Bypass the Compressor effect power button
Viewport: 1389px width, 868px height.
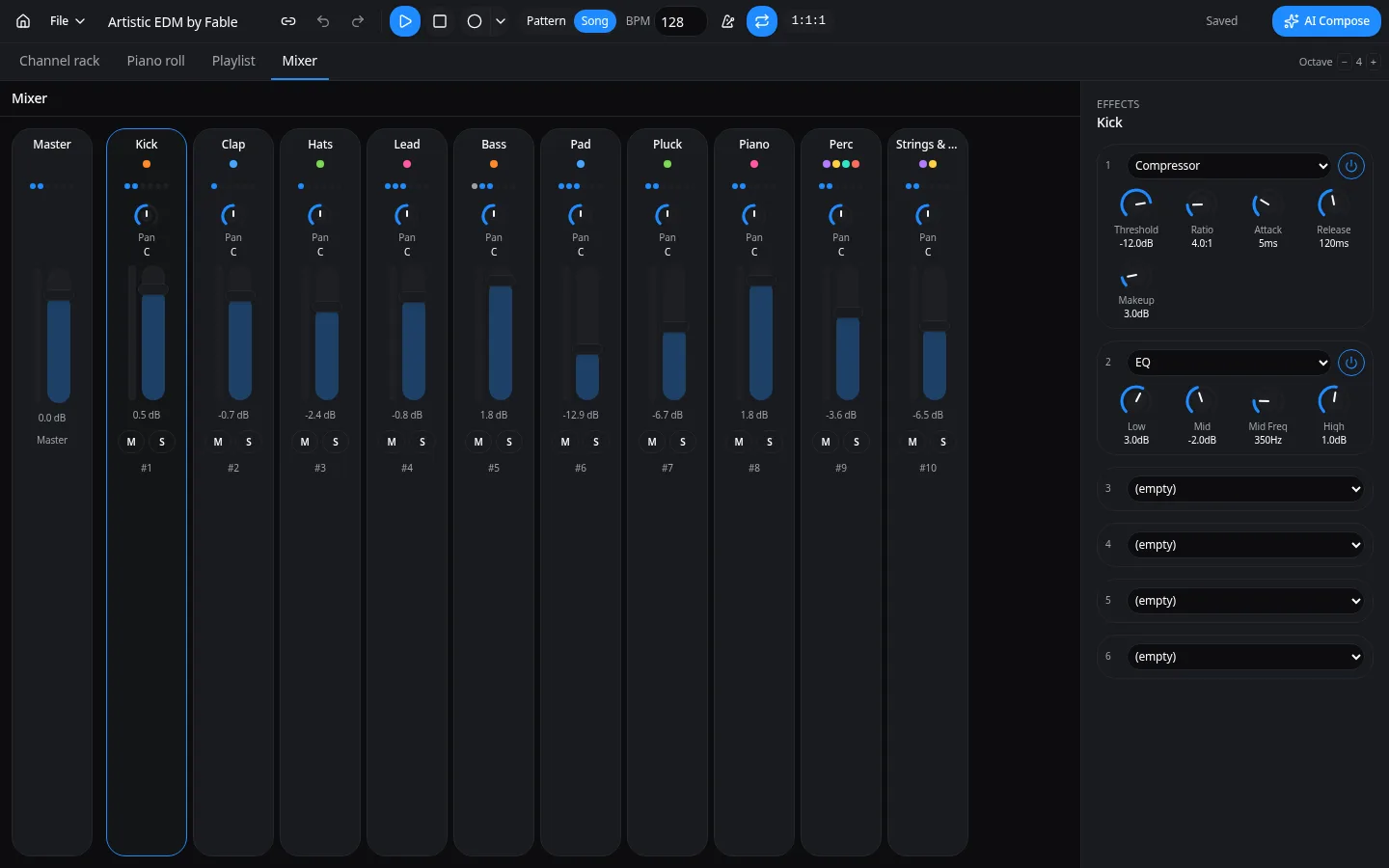pyautogui.click(x=1351, y=166)
